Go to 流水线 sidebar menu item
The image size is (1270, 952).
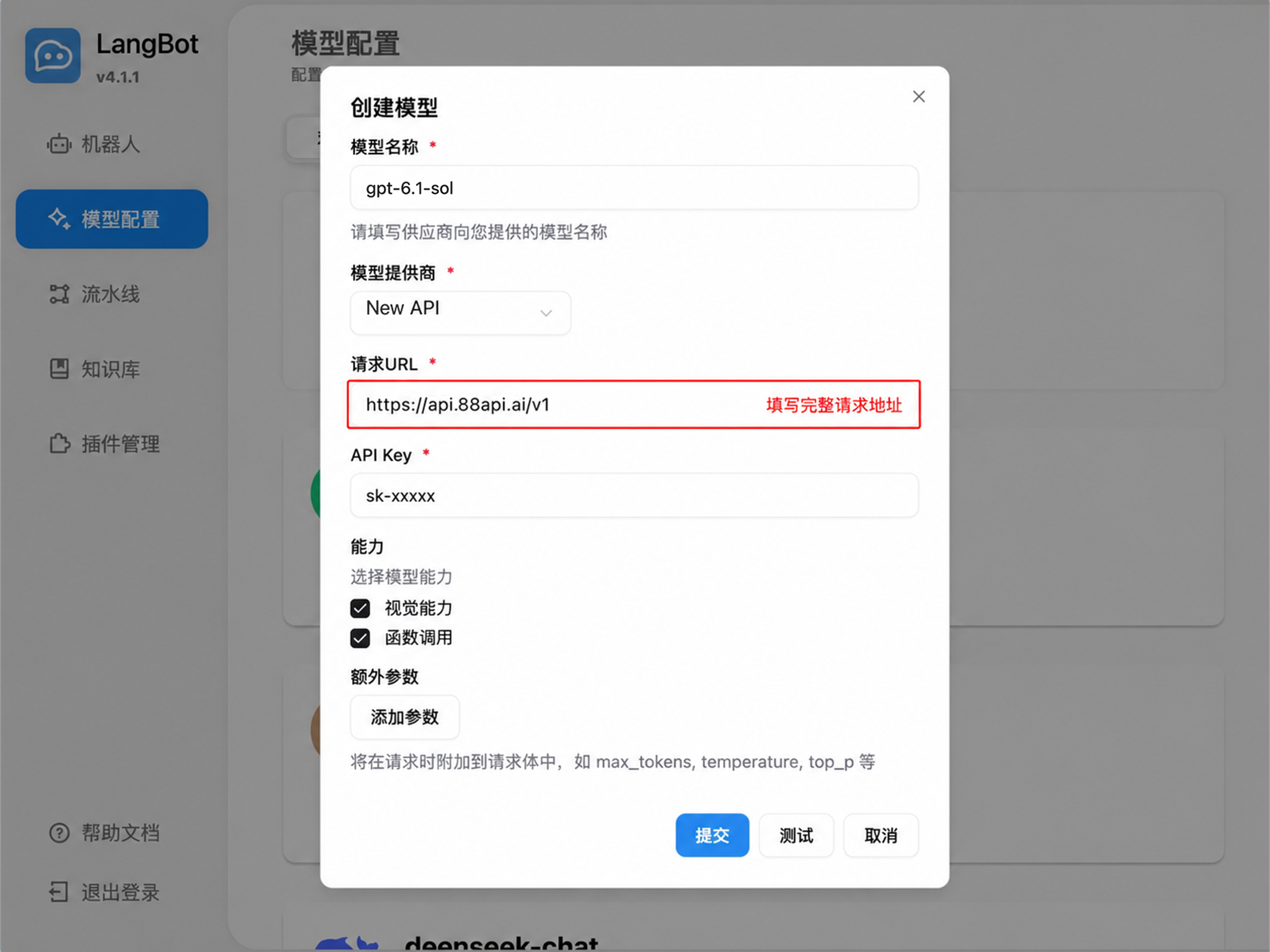point(112,294)
